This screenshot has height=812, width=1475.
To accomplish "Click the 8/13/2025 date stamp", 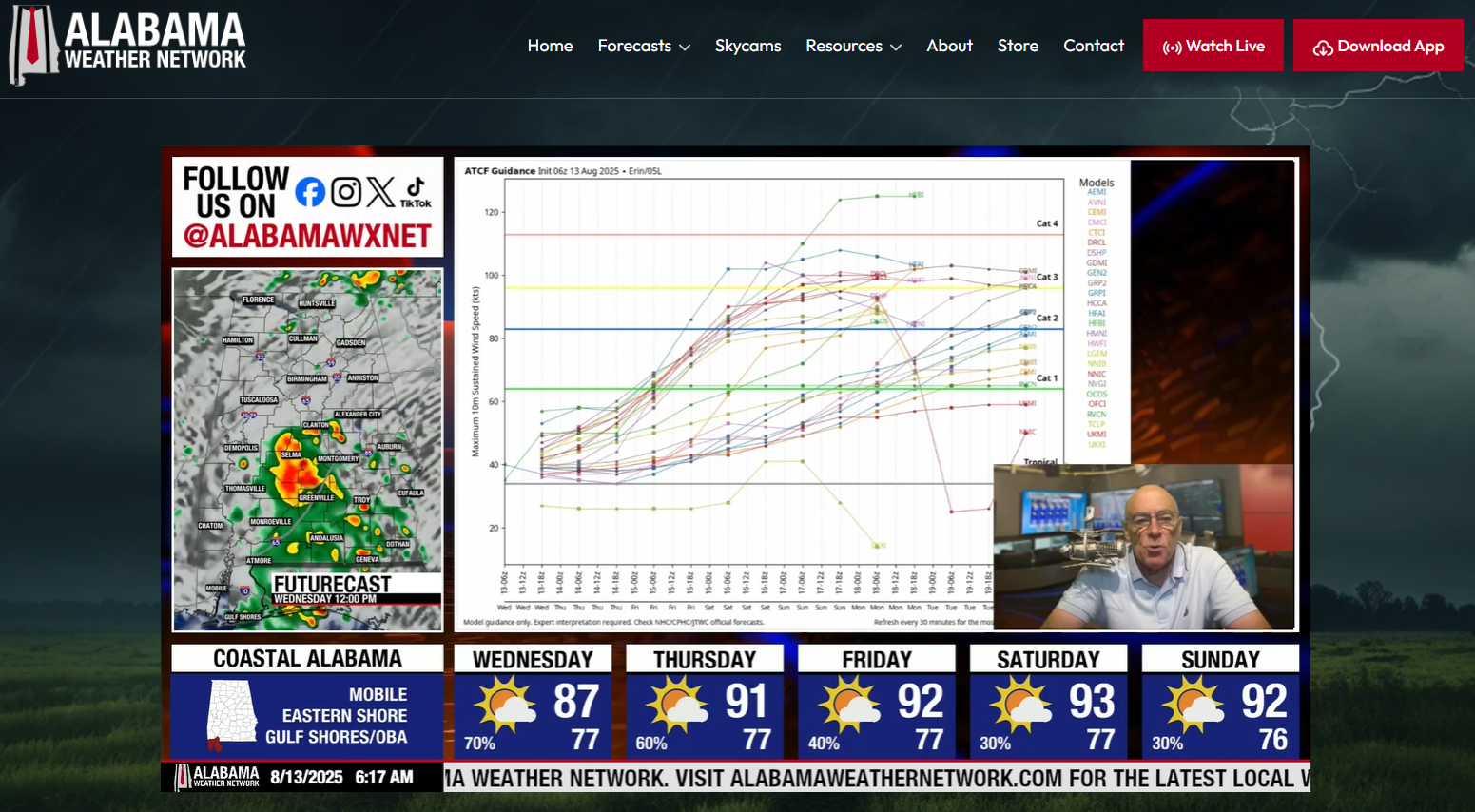I will [x=306, y=777].
